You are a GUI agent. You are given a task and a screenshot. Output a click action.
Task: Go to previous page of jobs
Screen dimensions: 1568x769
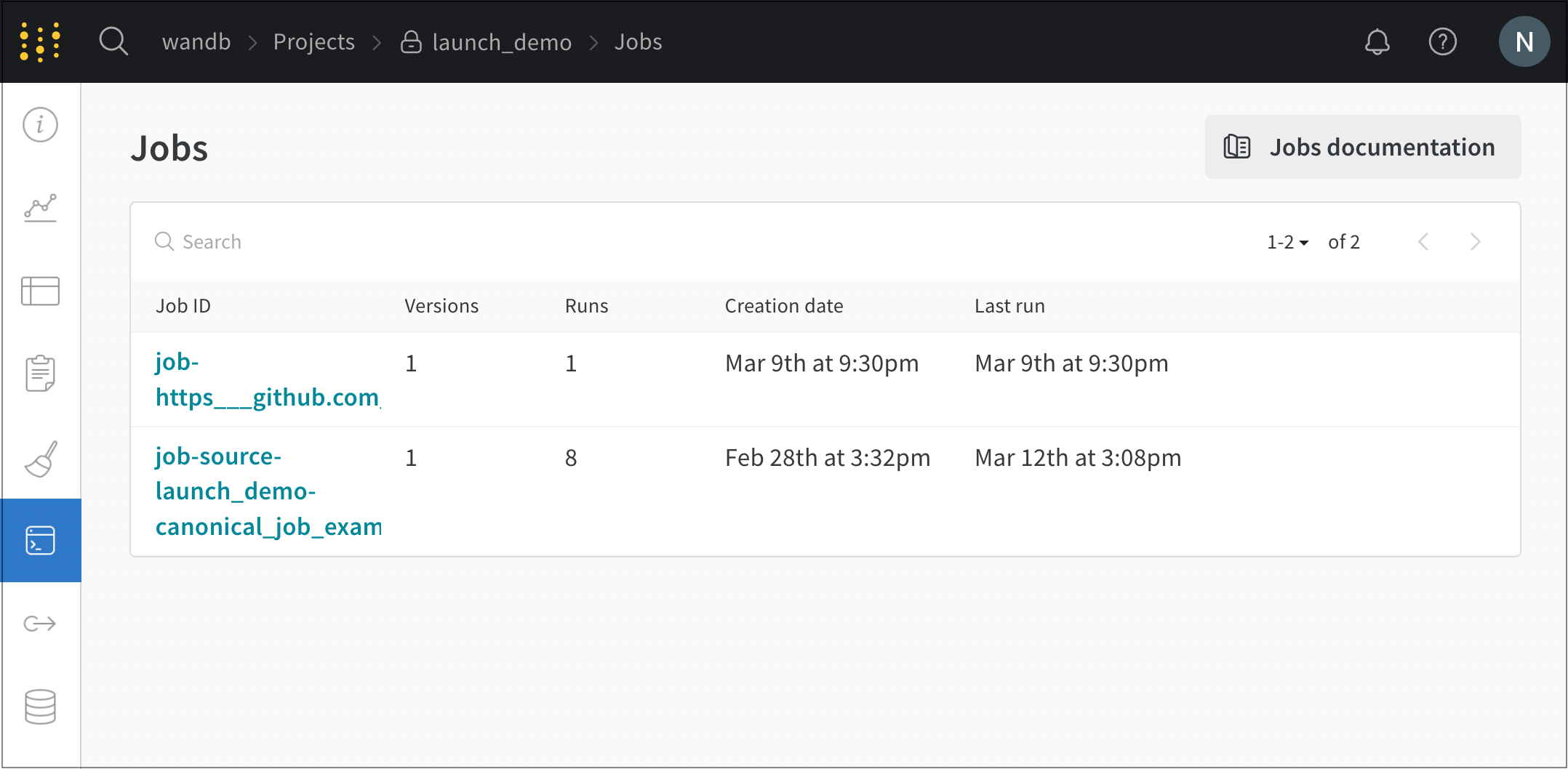[x=1423, y=242]
